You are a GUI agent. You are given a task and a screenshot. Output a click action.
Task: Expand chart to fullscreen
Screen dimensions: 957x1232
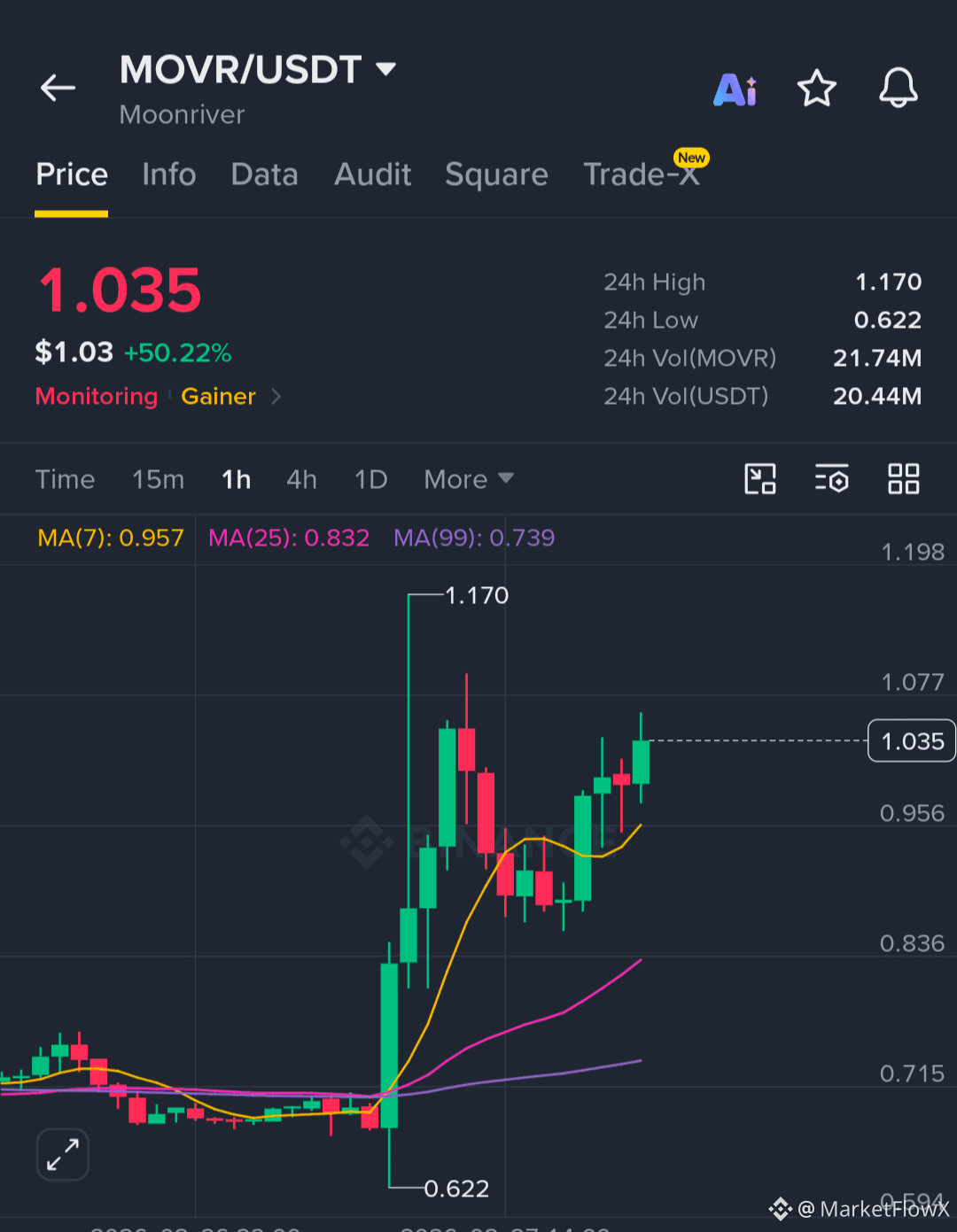click(x=63, y=1154)
